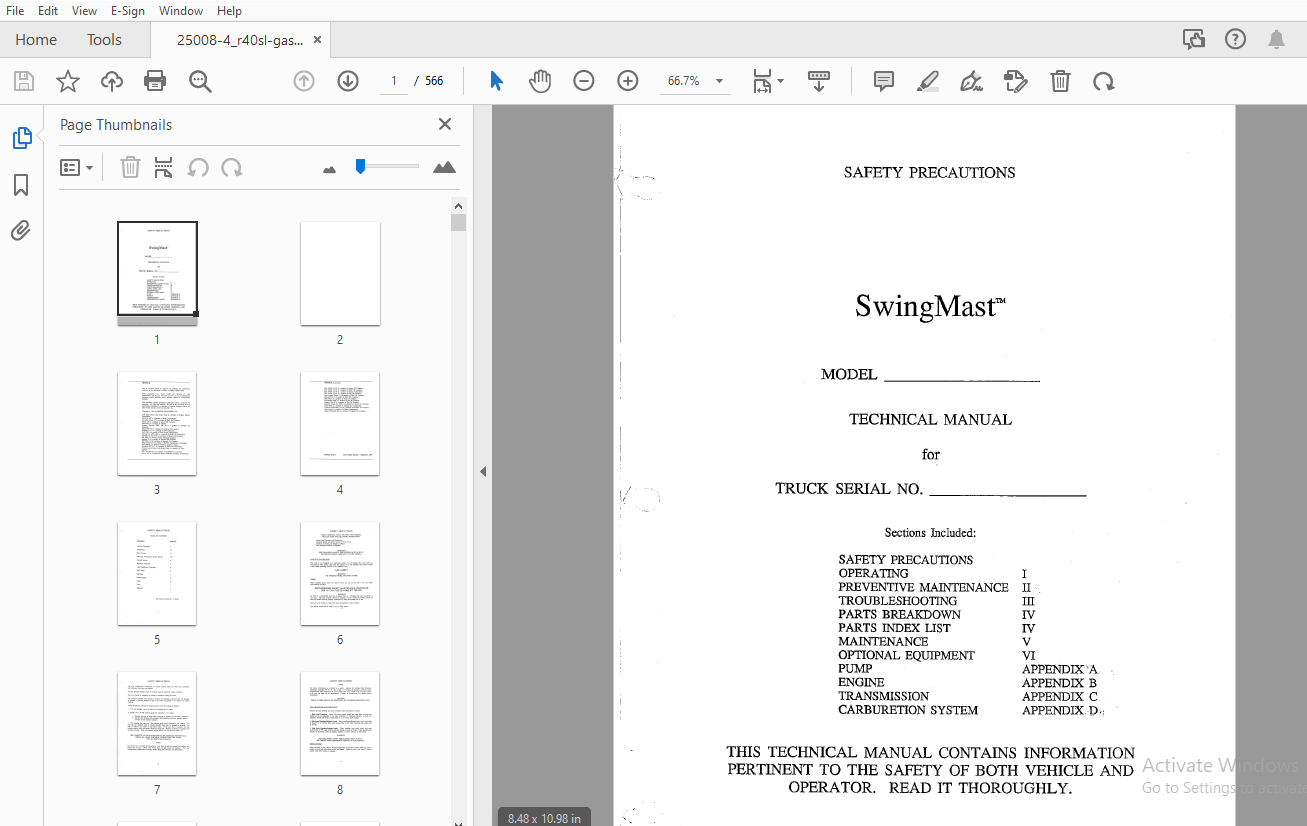Expand the page display options arrow

[781, 81]
